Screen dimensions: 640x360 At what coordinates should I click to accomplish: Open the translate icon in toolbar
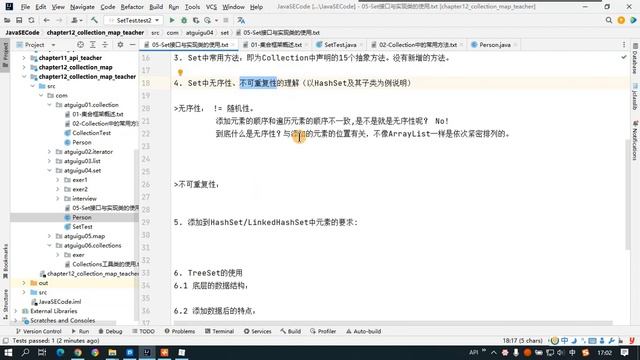[241, 20]
